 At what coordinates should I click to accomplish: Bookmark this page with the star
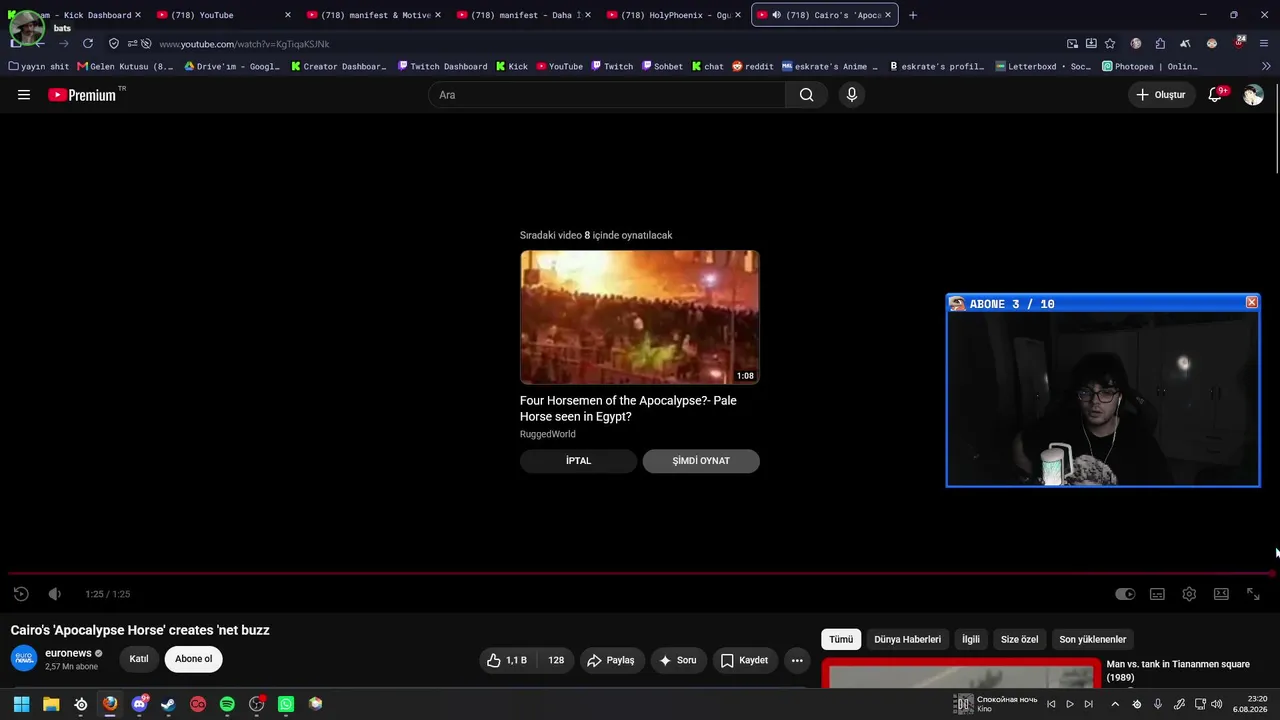pyautogui.click(x=1110, y=44)
